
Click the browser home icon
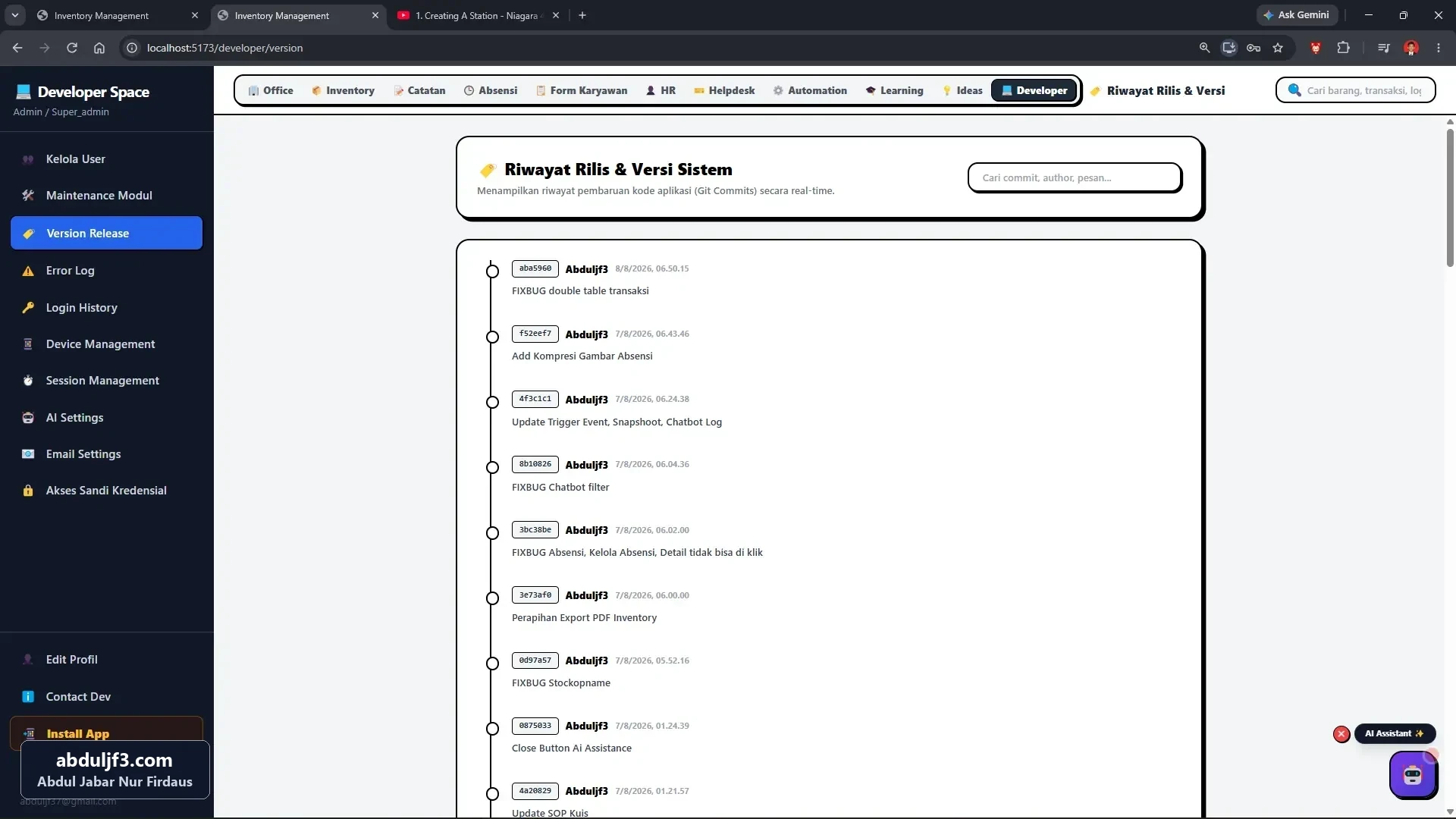tap(99, 48)
